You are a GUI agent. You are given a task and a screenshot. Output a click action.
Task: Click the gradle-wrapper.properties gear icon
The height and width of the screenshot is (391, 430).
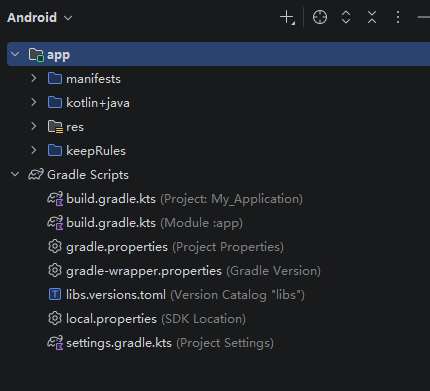coord(55,270)
